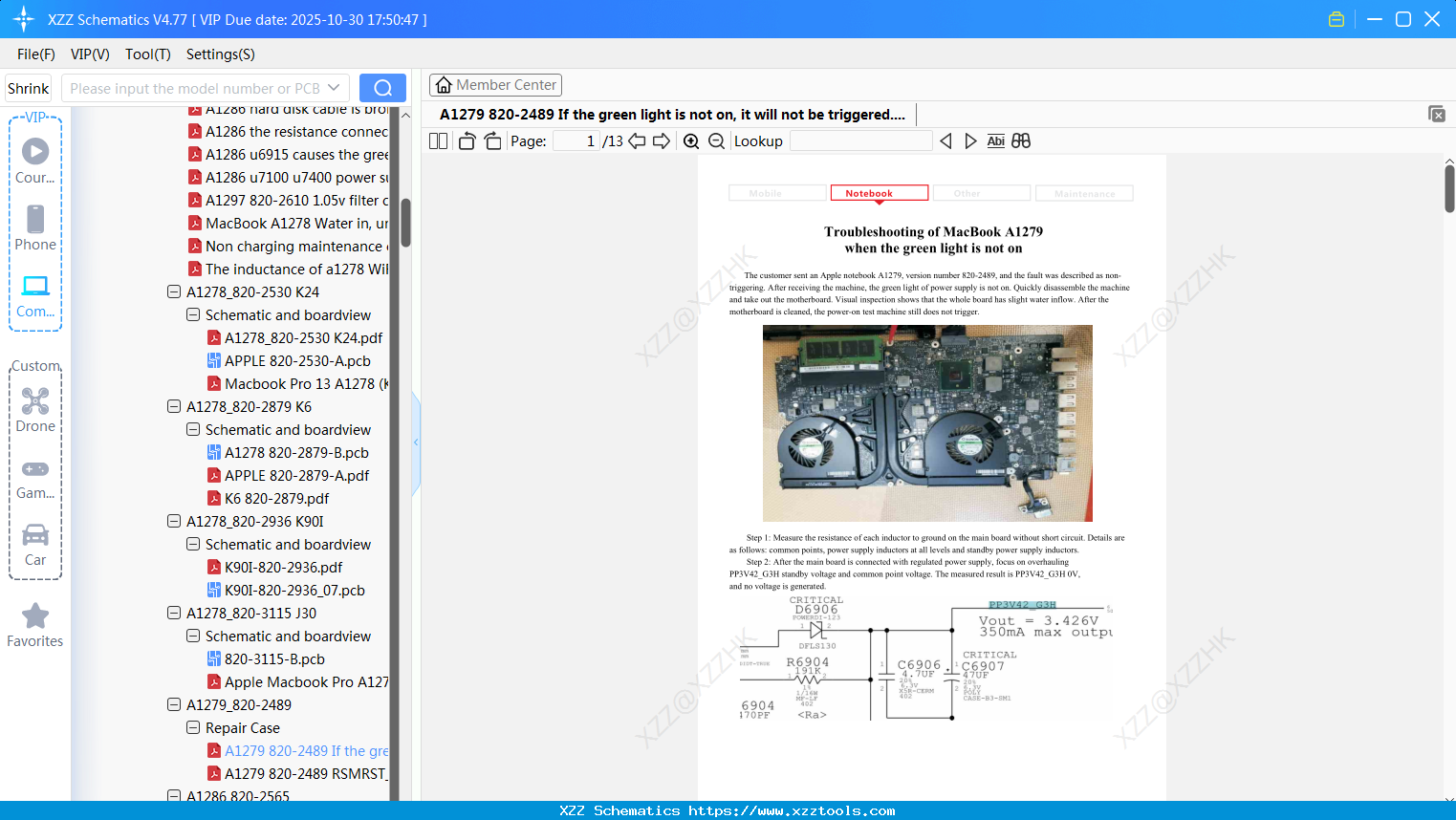This screenshot has height=820, width=1456.
Task: Select the Computer category in the sidebar
Action: [35, 295]
